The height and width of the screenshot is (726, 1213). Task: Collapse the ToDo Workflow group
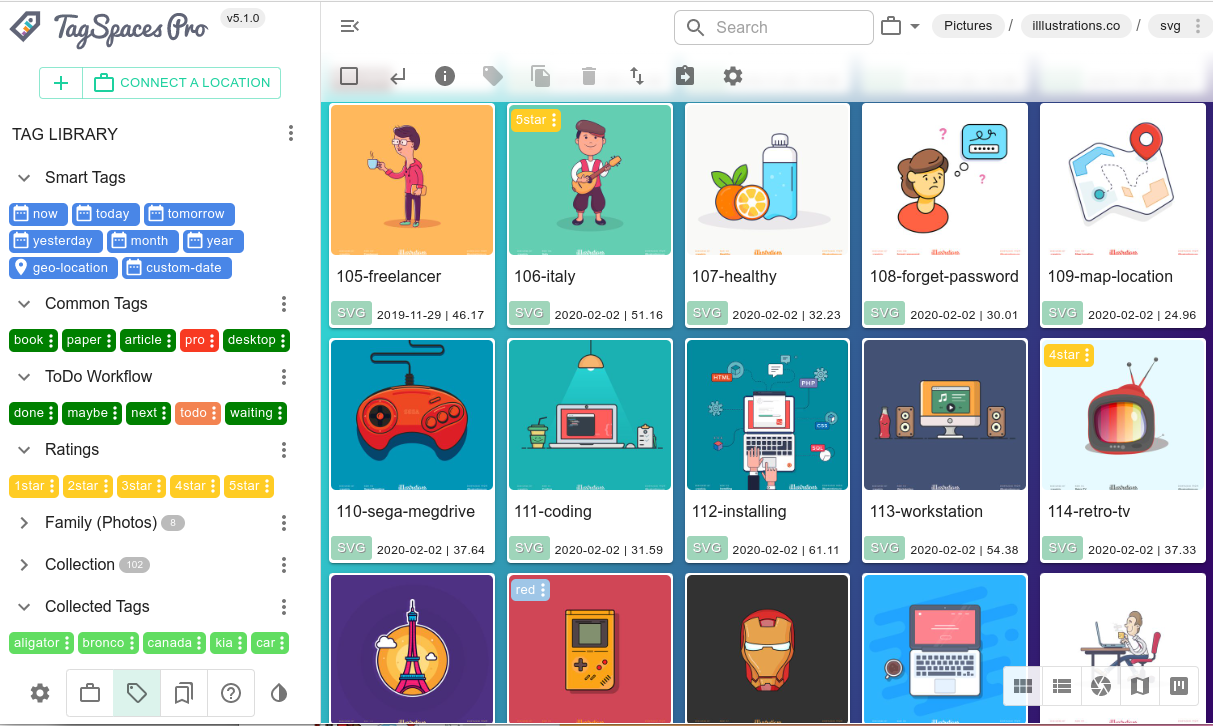[x=24, y=377]
